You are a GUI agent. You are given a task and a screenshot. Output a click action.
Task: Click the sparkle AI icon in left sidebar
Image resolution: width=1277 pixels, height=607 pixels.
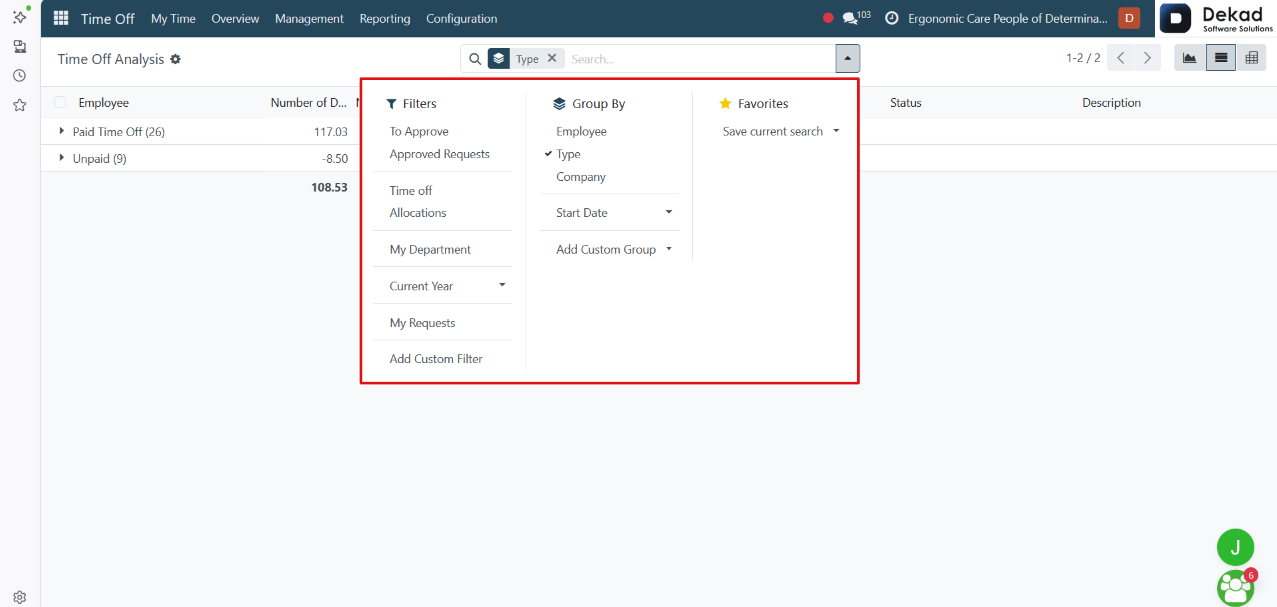coord(19,17)
